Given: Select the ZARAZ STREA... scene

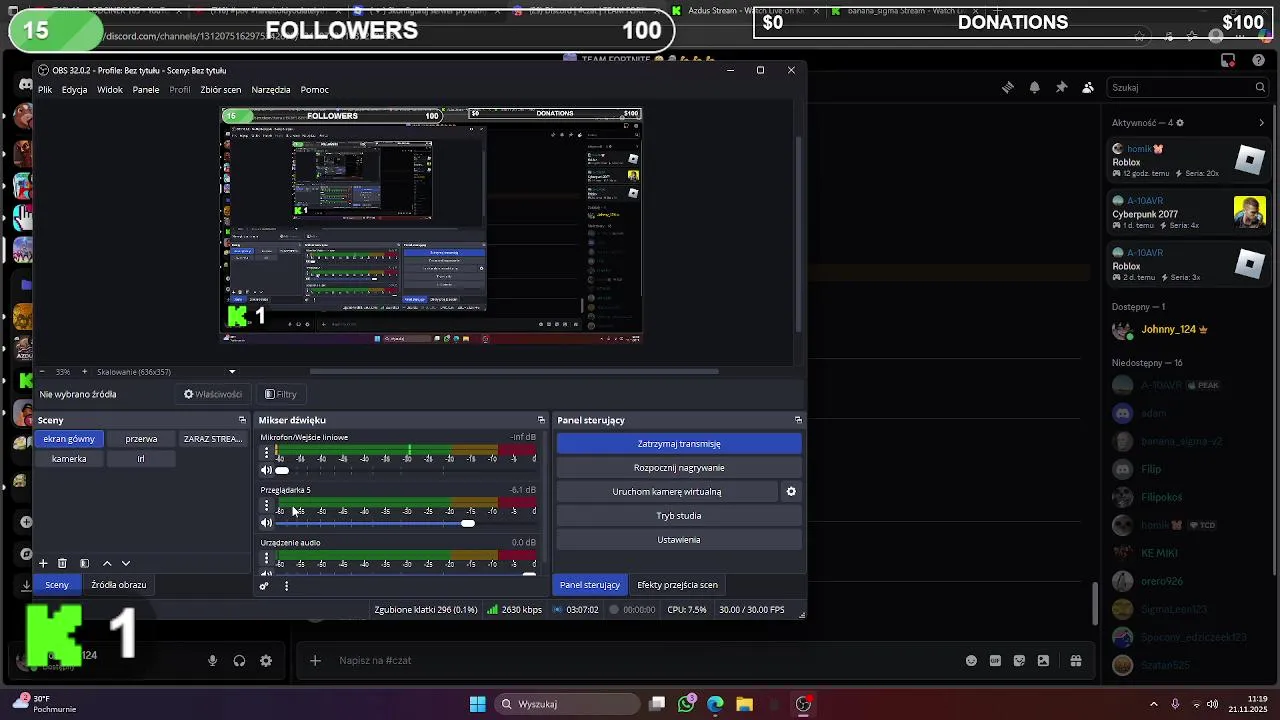Looking at the screenshot, I should click(212, 439).
